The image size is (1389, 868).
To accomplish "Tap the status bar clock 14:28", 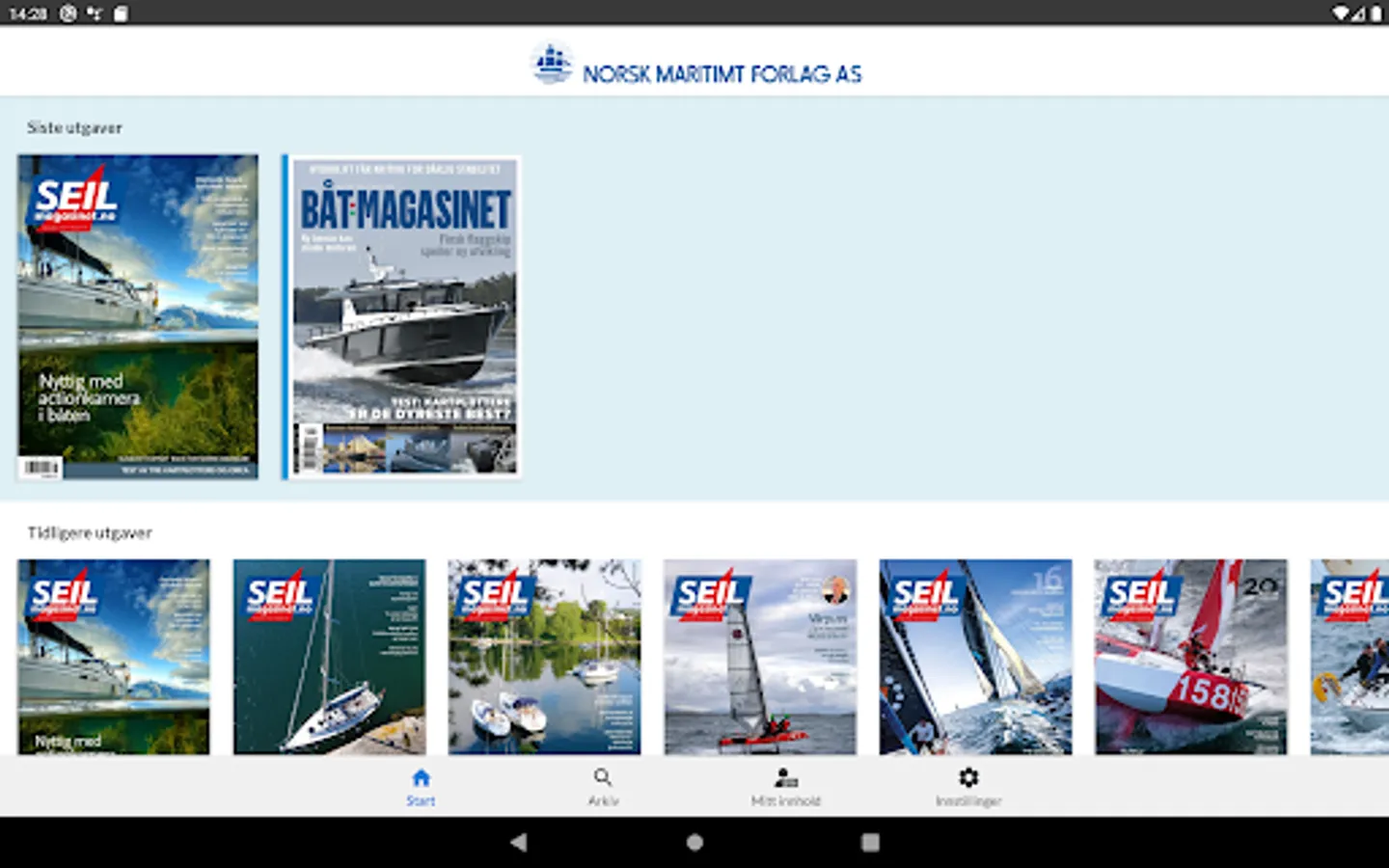I will tap(28, 14).
